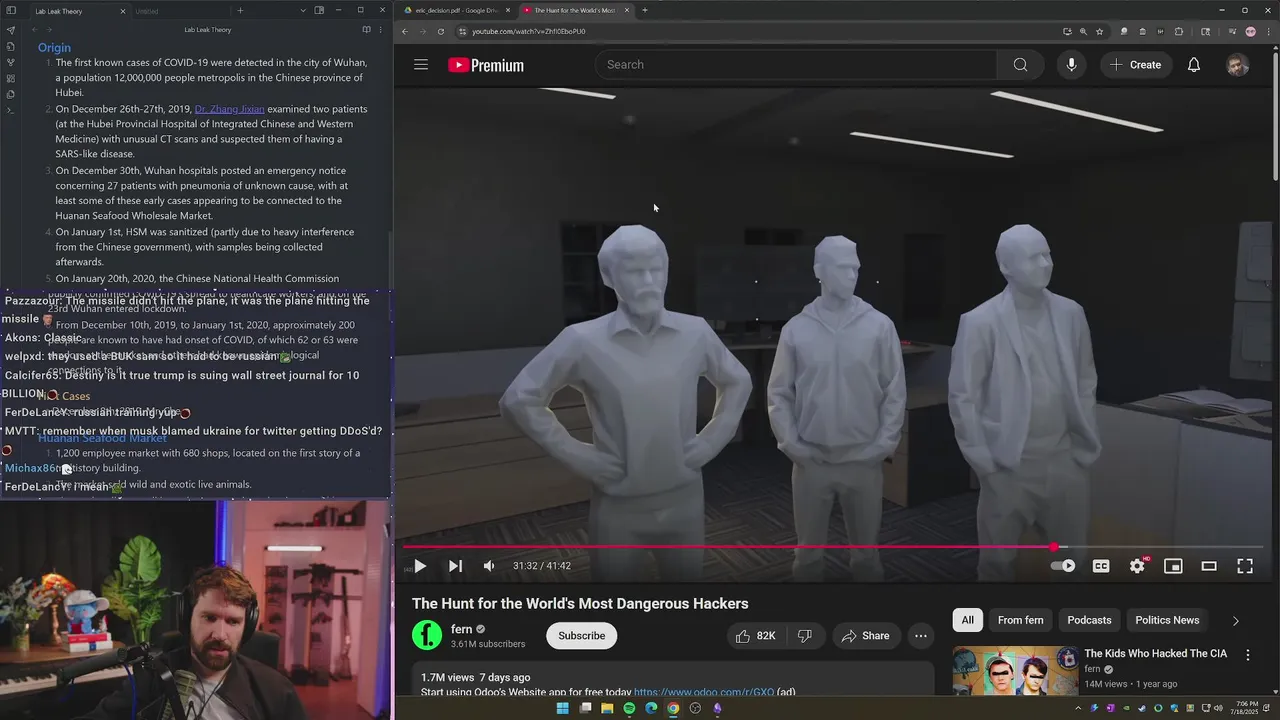Image resolution: width=1280 pixels, height=720 pixels.
Task: Show more chips with right arrow
Action: tap(1235, 620)
